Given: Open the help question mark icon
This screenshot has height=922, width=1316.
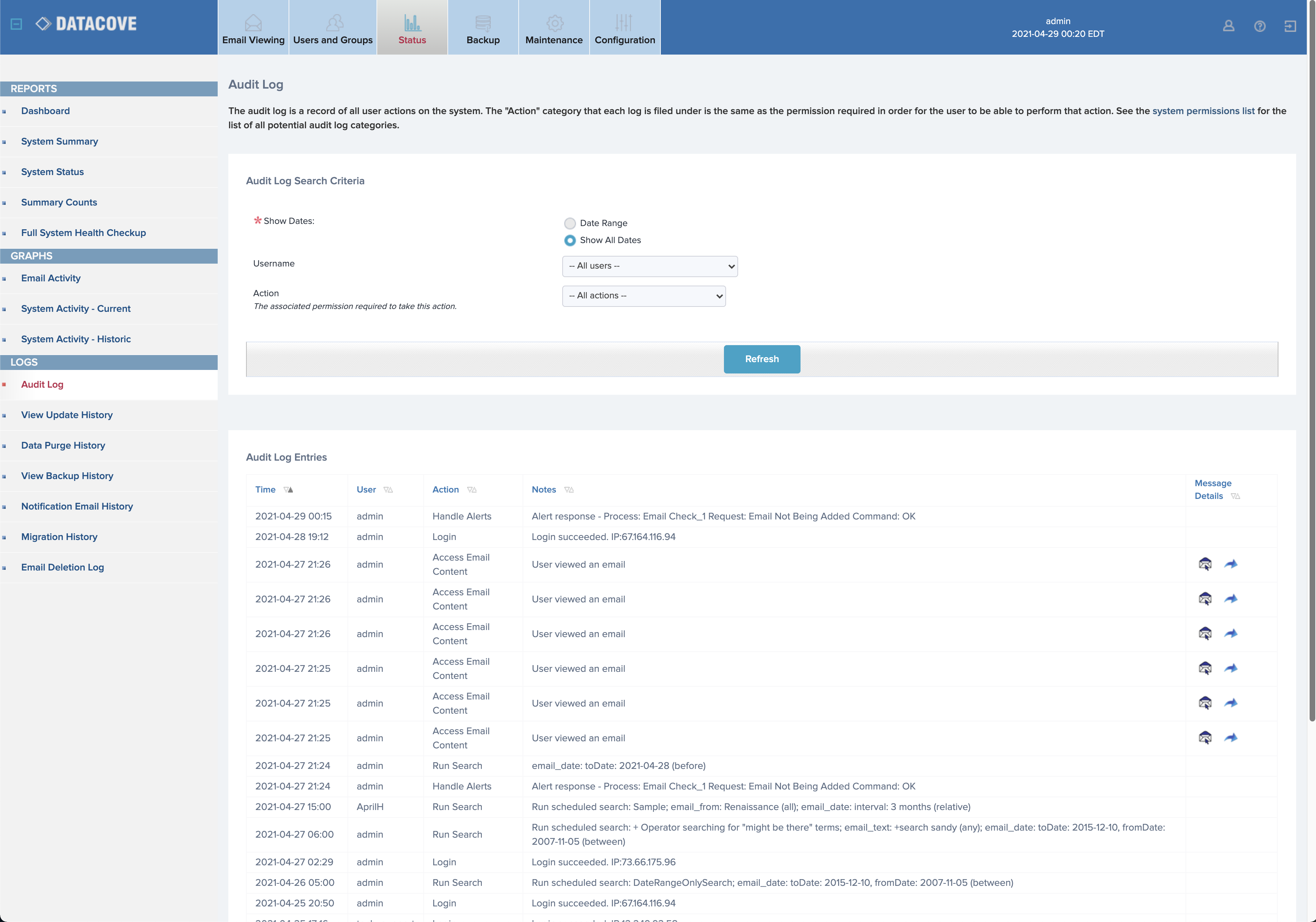Looking at the screenshot, I should click(x=1259, y=26).
